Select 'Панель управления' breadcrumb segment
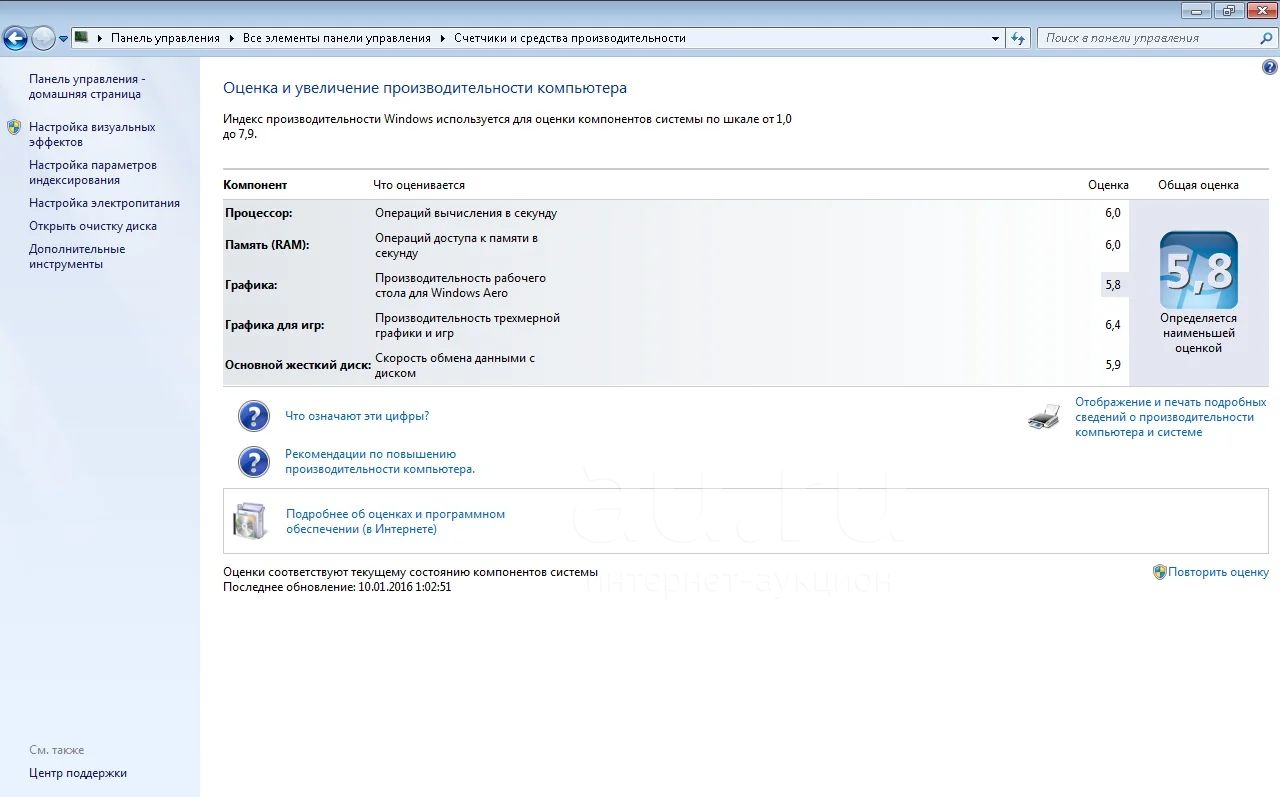 [165, 38]
